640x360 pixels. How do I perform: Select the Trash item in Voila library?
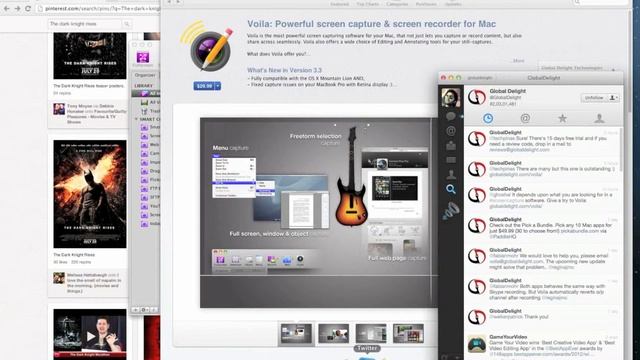coord(150,111)
